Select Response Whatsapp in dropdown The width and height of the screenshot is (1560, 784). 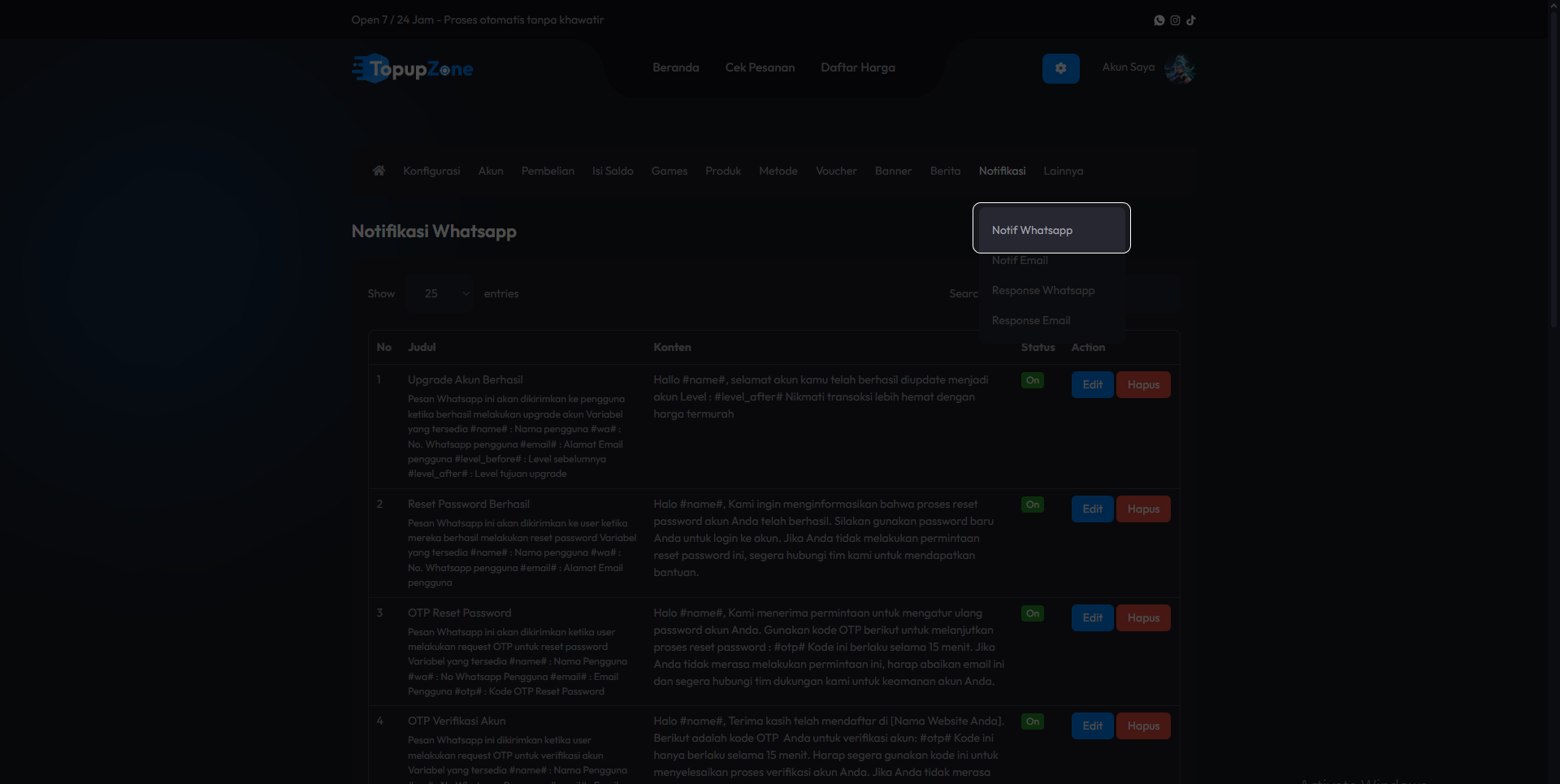tap(1051, 290)
